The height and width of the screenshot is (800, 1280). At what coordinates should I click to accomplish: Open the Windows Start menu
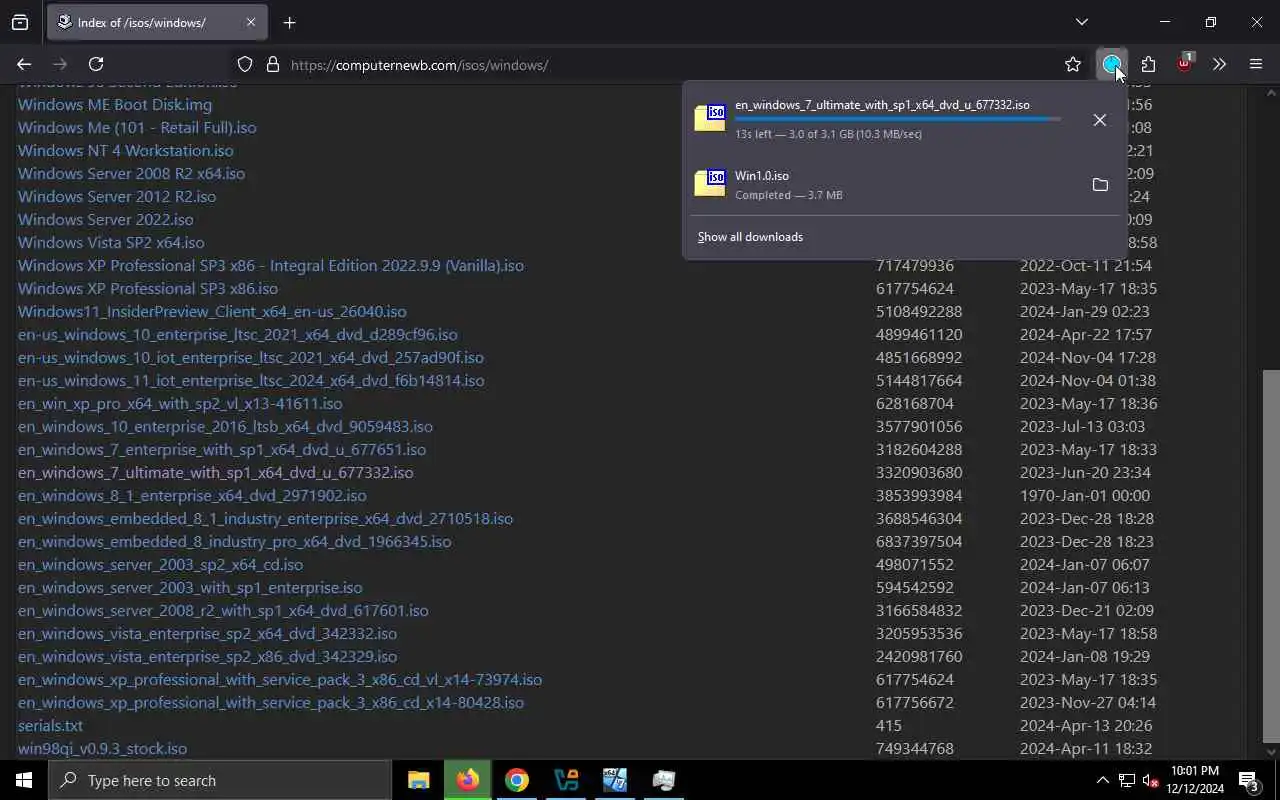coord(24,780)
